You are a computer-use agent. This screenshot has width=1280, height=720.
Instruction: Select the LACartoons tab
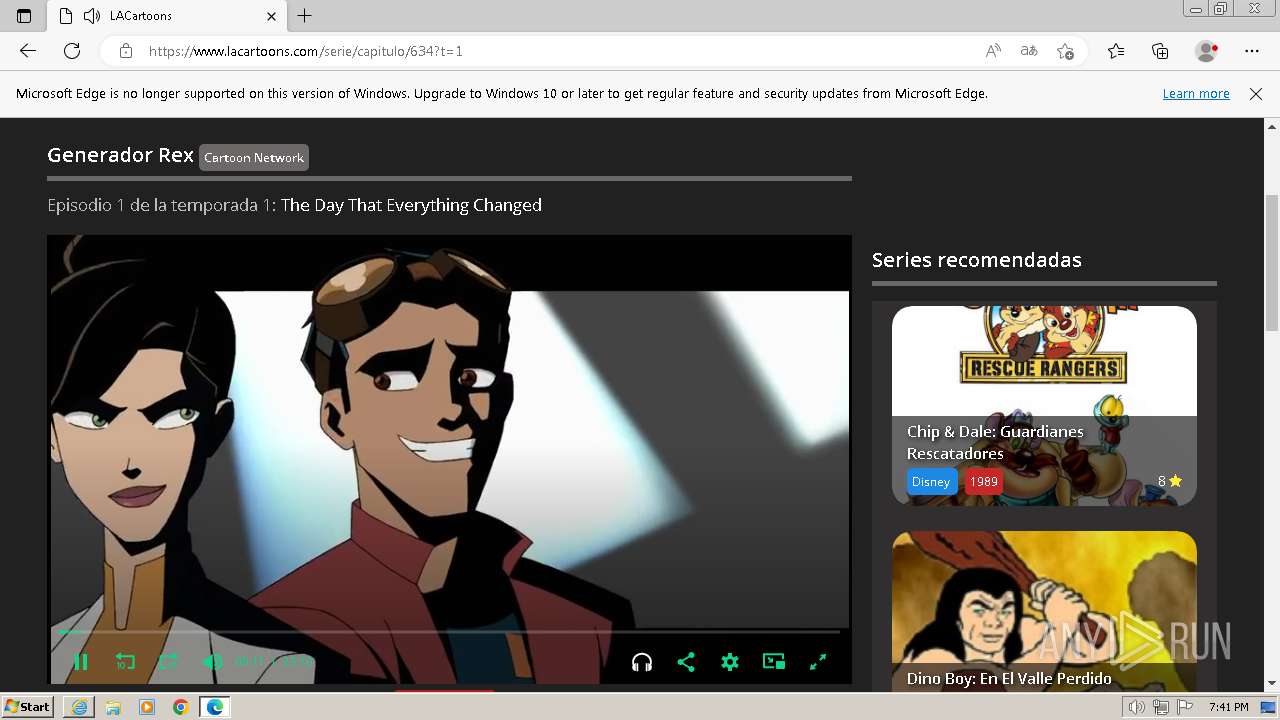point(166,16)
